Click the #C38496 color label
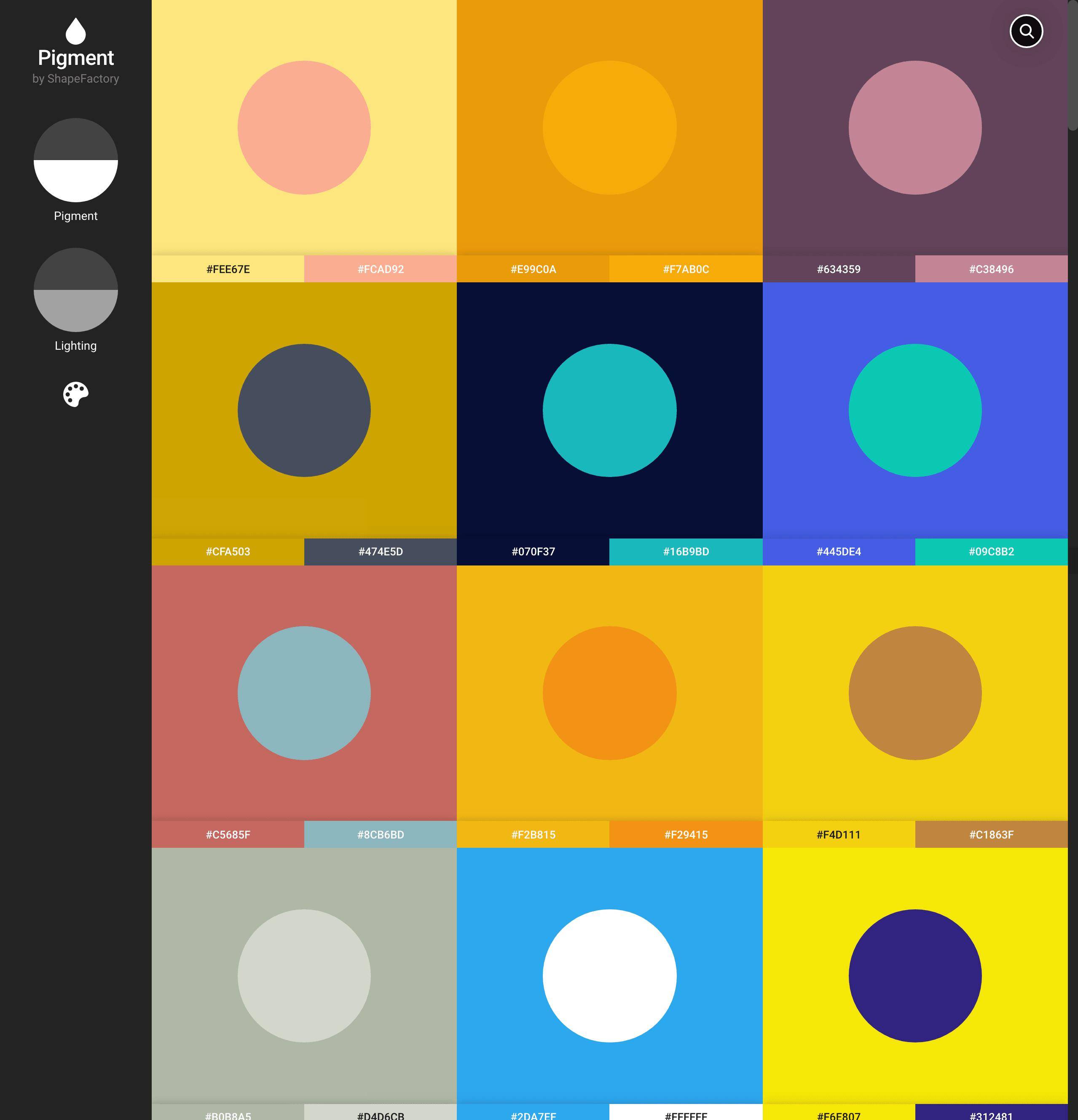Viewport: 1078px width, 1120px height. 990,269
